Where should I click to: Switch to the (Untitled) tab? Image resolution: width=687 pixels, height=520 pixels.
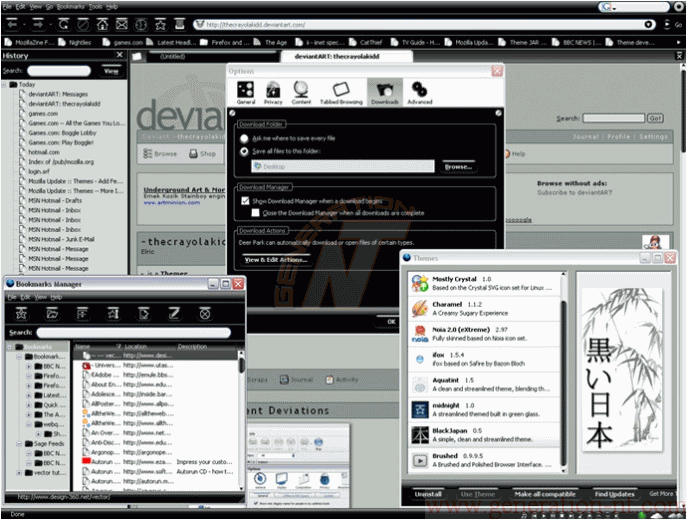coord(212,57)
